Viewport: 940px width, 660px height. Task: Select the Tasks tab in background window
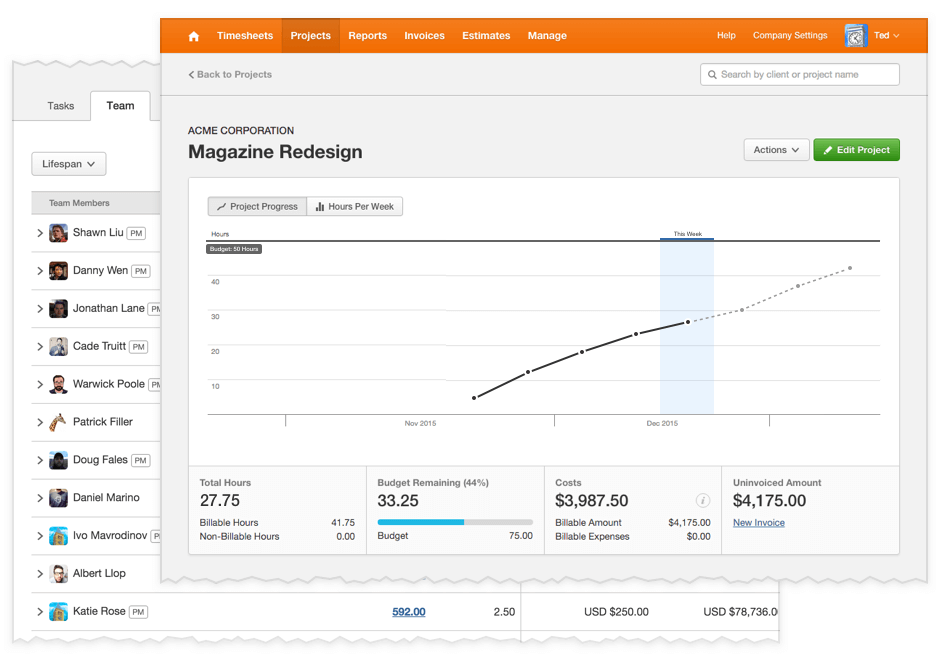click(61, 106)
